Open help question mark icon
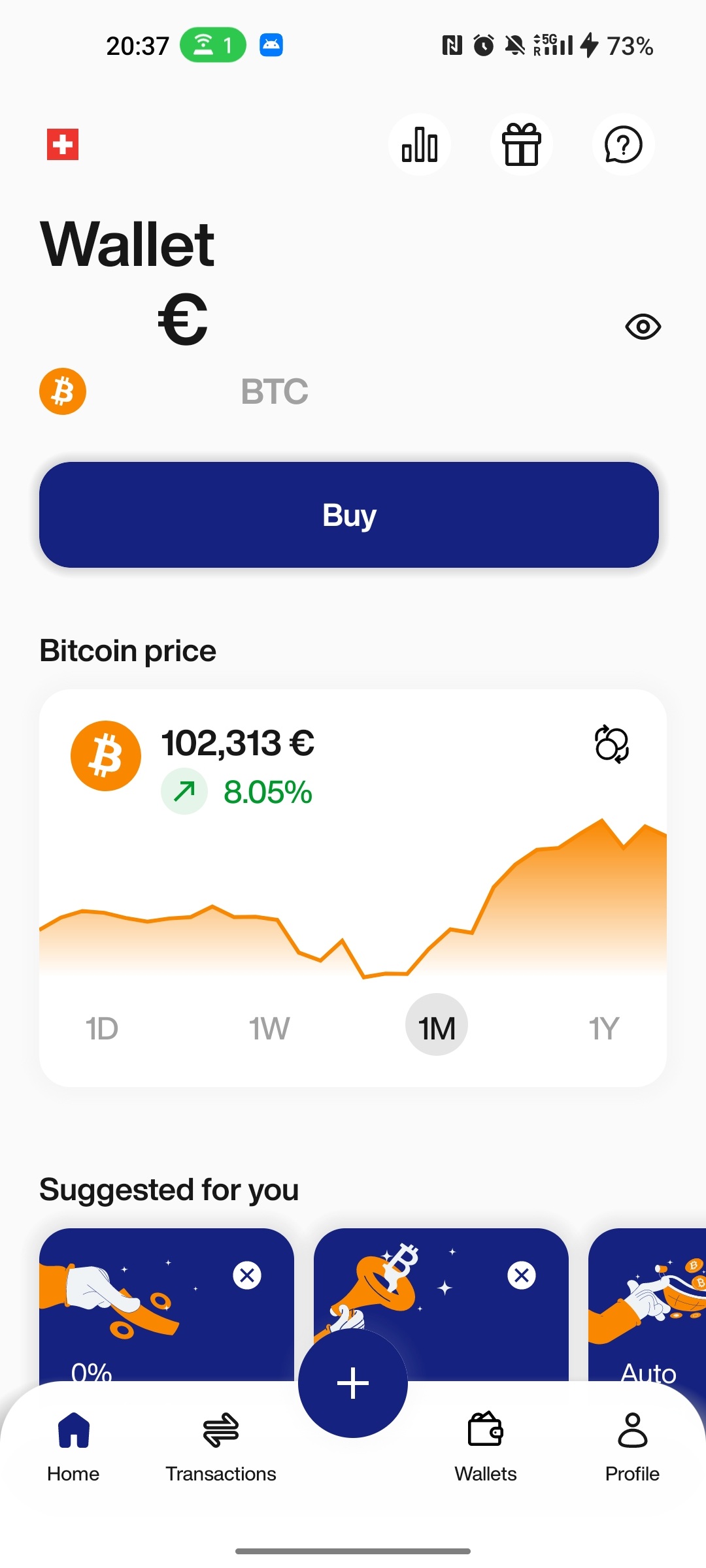The width and height of the screenshot is (706, 1568). coord(623,144)
